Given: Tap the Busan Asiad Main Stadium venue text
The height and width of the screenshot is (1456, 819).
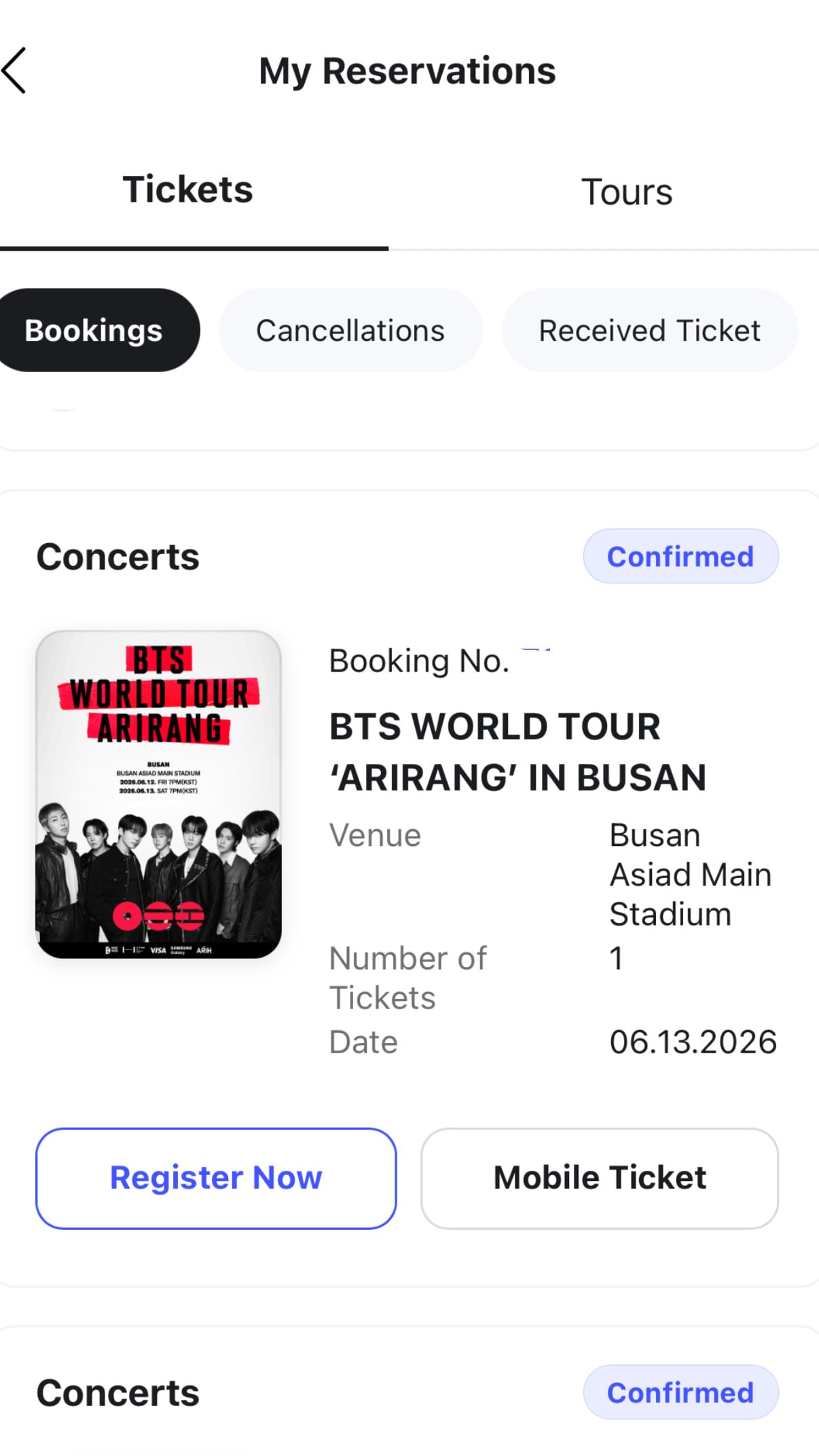Looking at the screenshot, I should (691, 875).
